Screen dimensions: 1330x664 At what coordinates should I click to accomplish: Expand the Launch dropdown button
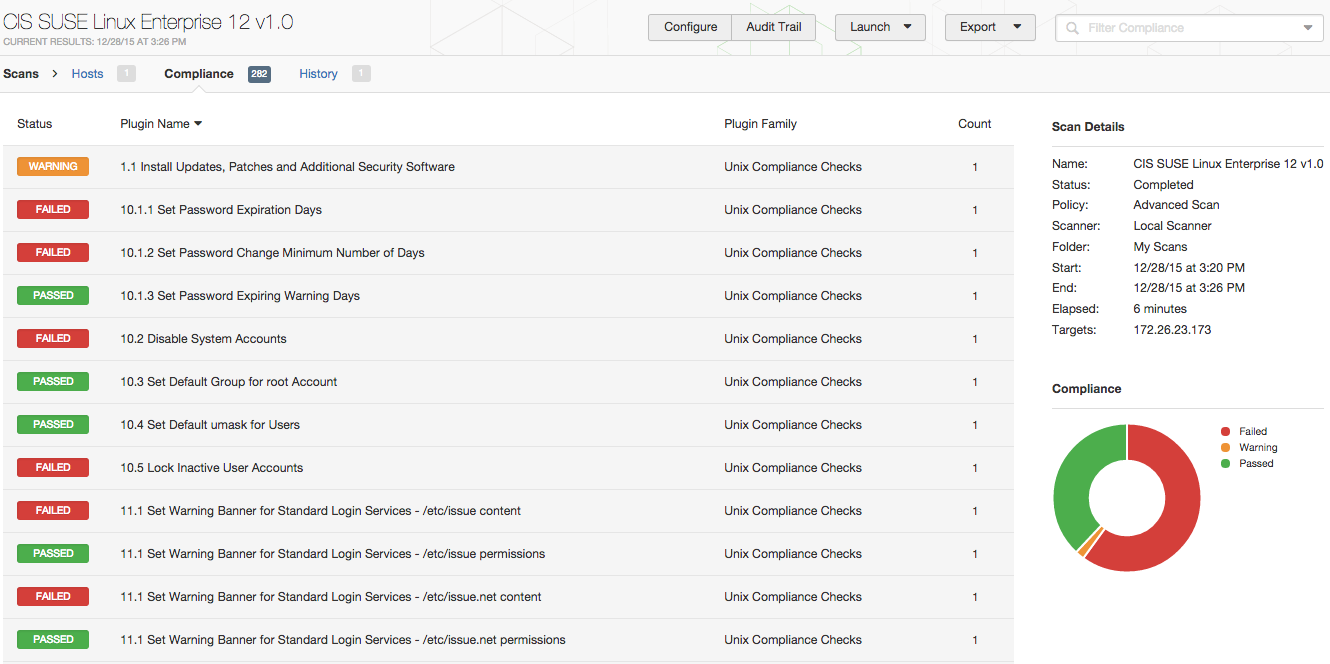point(880,27)
